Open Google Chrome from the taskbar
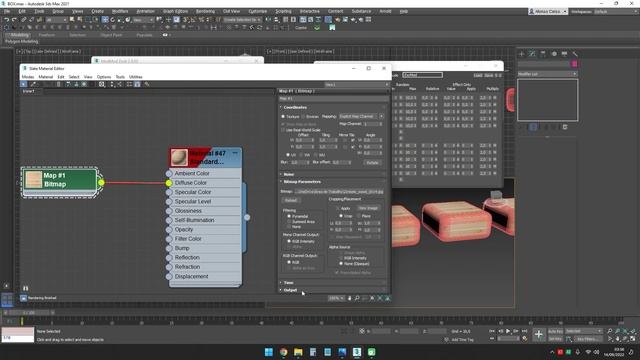The width and height of the screenshot is (640, 360). 284,352
